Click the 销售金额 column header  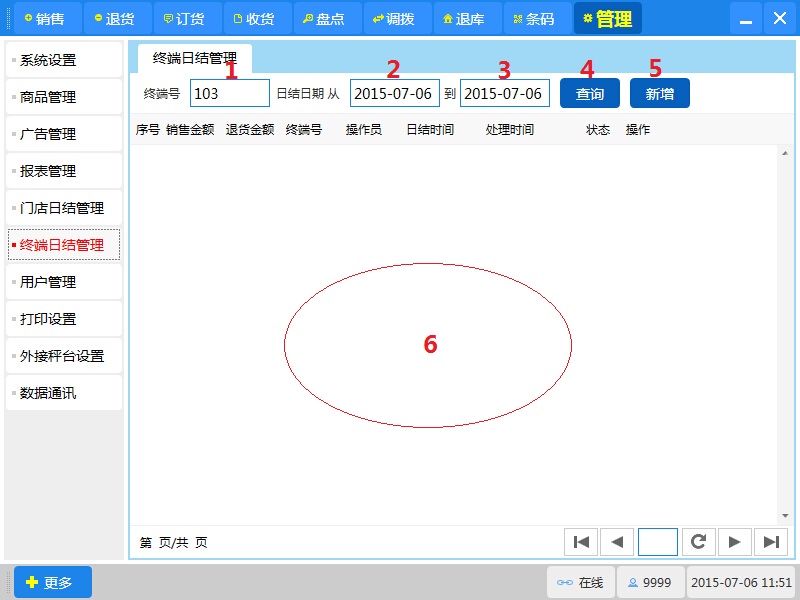190,130
